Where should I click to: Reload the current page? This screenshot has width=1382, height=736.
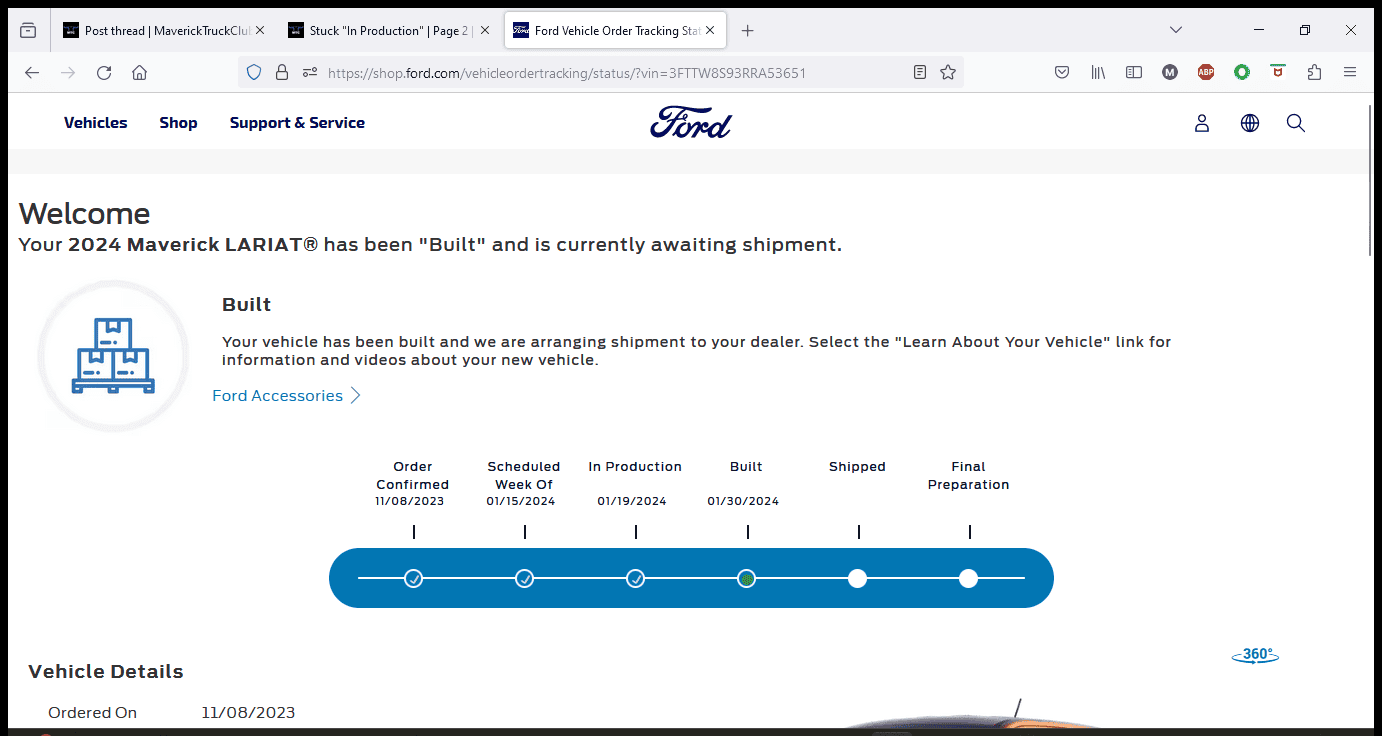[x=104, y=73]
